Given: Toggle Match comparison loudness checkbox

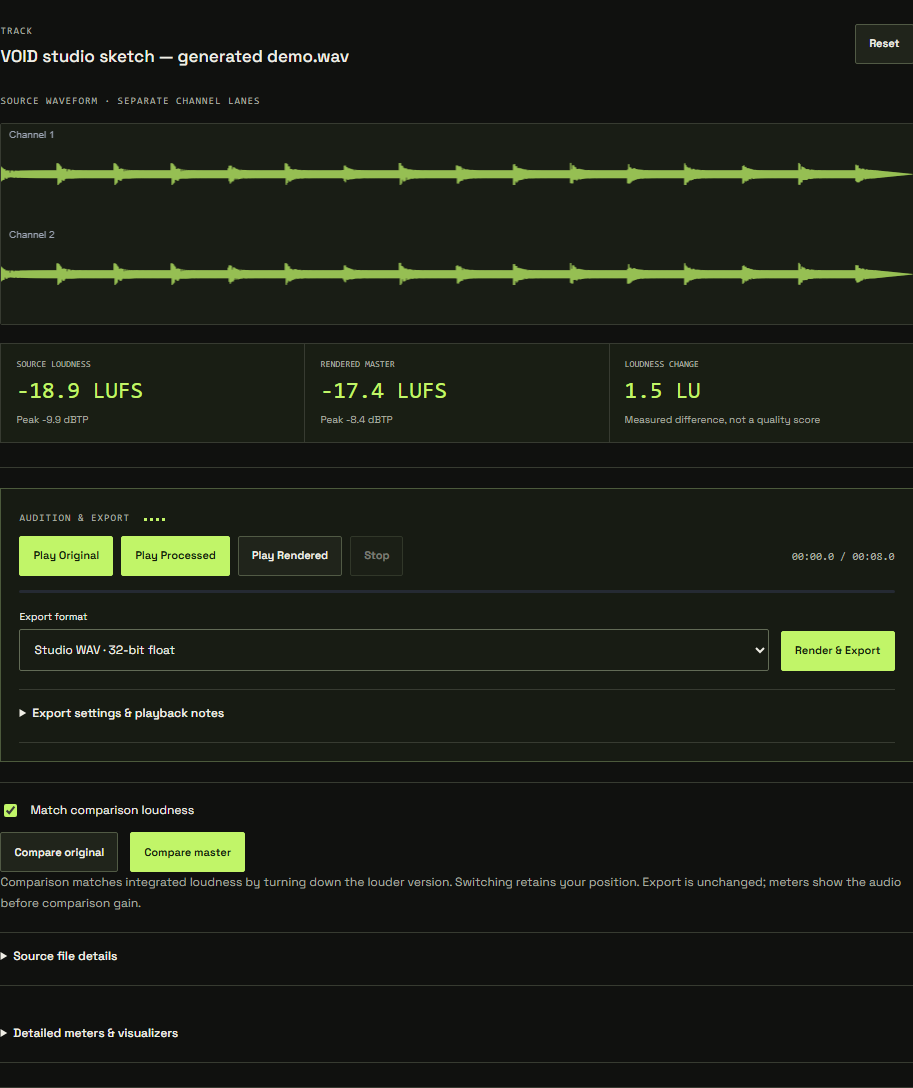Looking at the screenshot, I should click(x=10, y=810).
